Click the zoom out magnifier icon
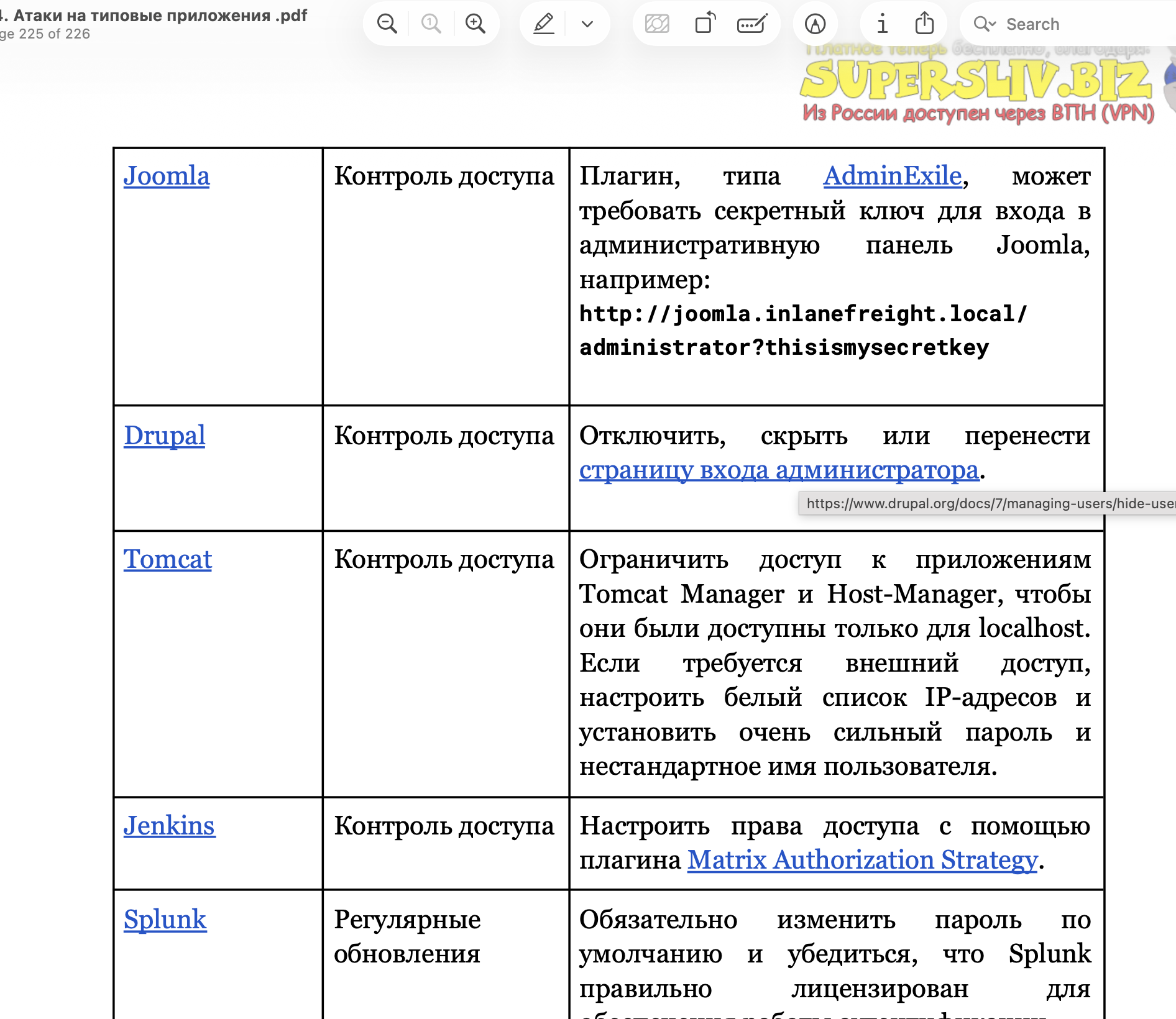1176x1019 pixels. (387, 24)
